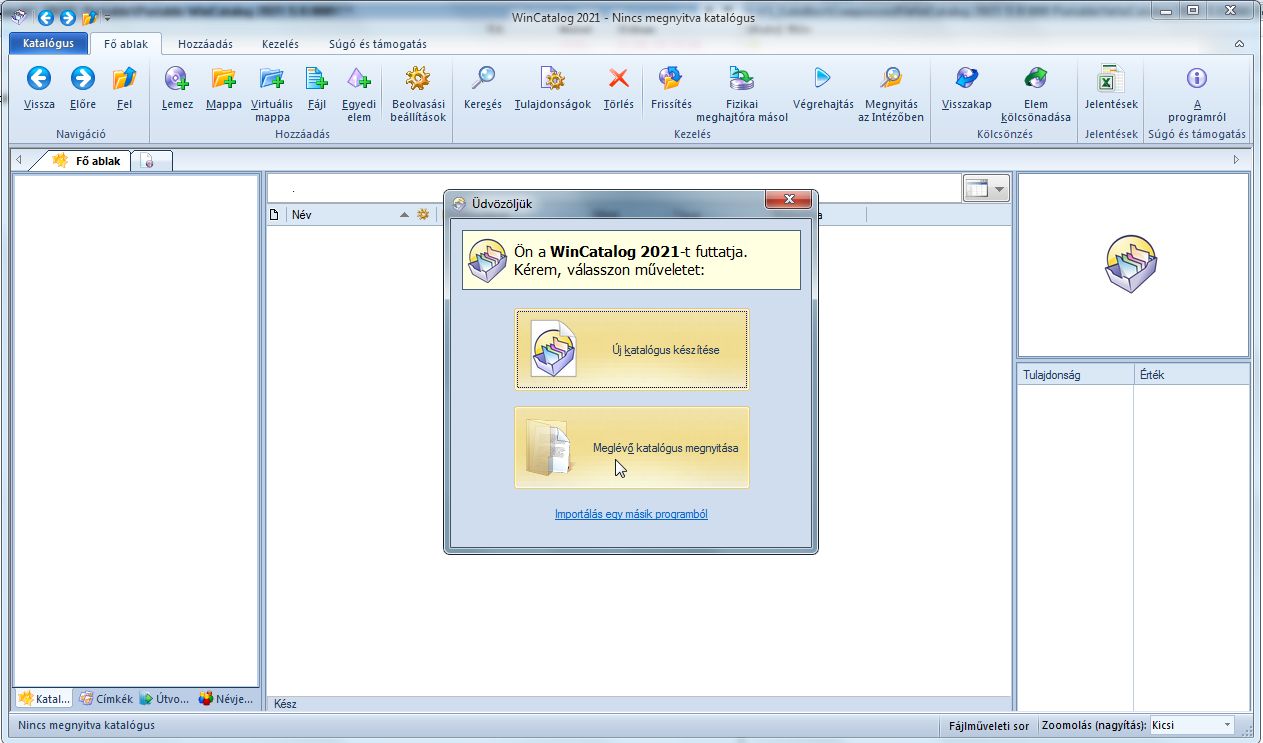Click Importálás egy másik programból link
The image size is (1263, 743).
coord(631,514)
